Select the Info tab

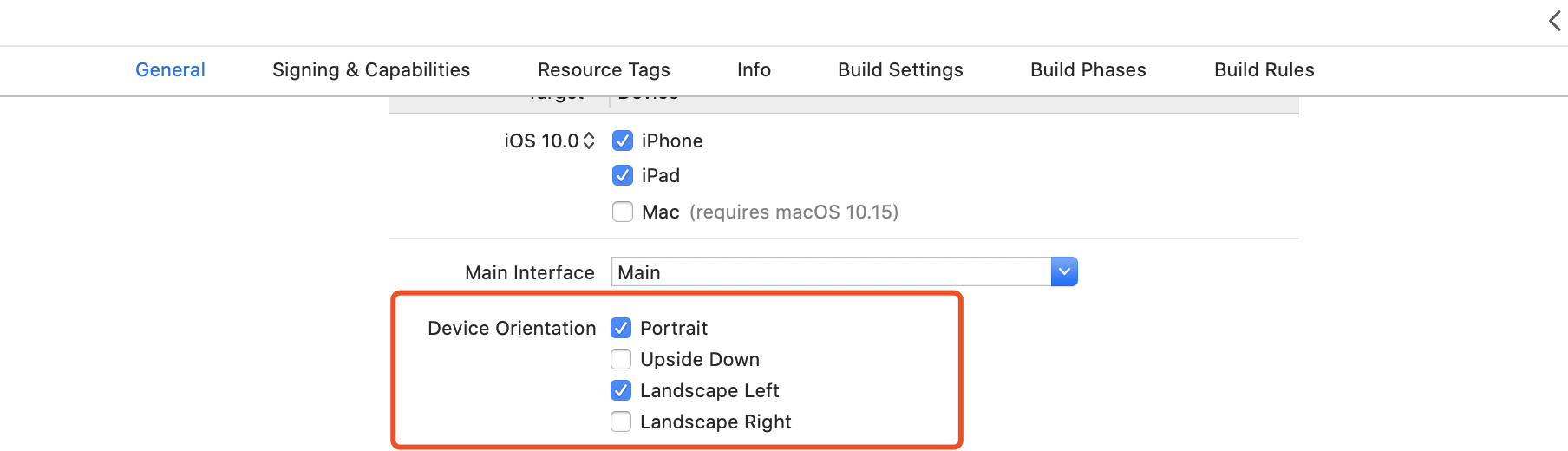pos(754,70)
